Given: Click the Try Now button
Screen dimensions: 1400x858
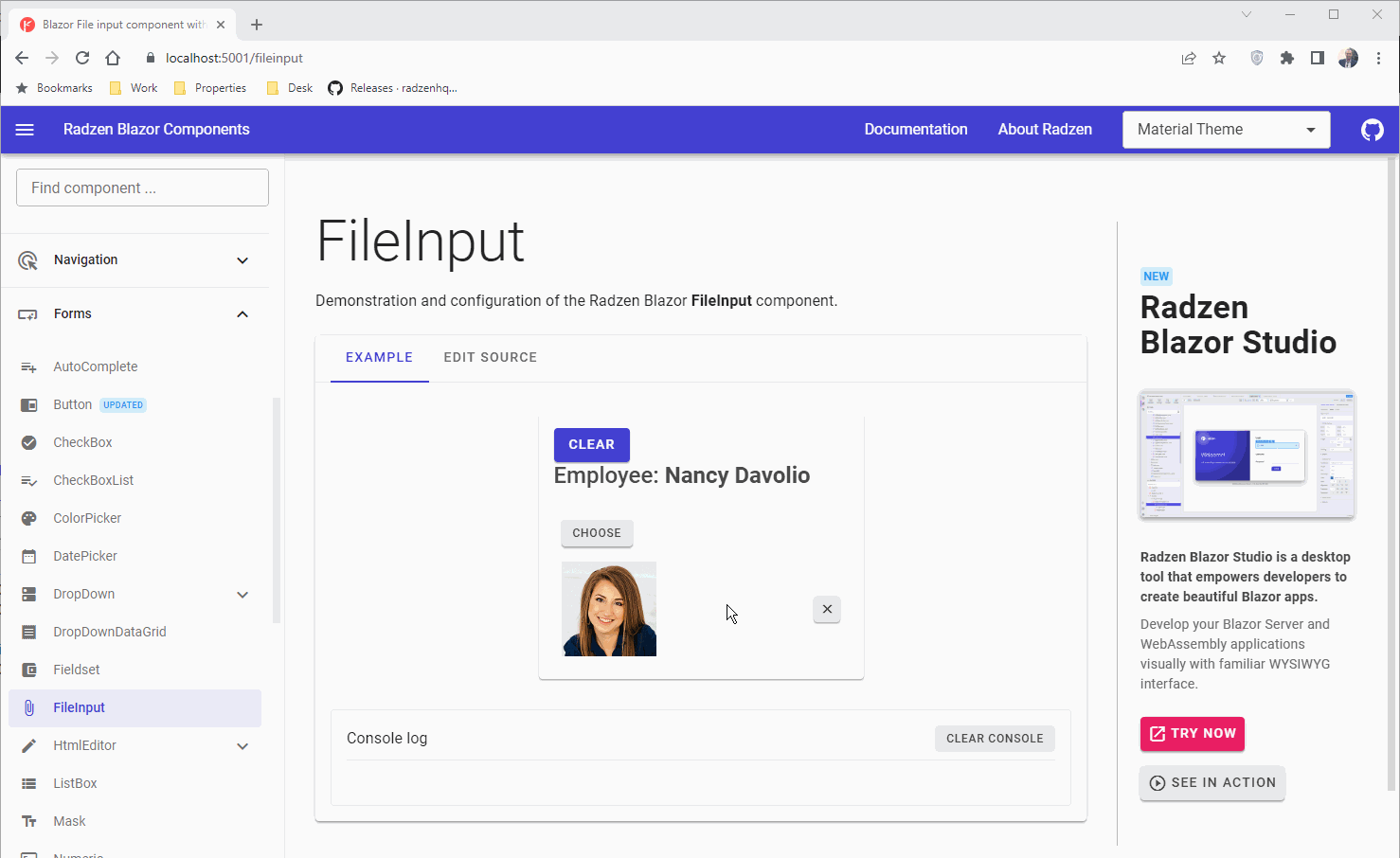Looking at the screenshot, I should [x=1193, y=734].
